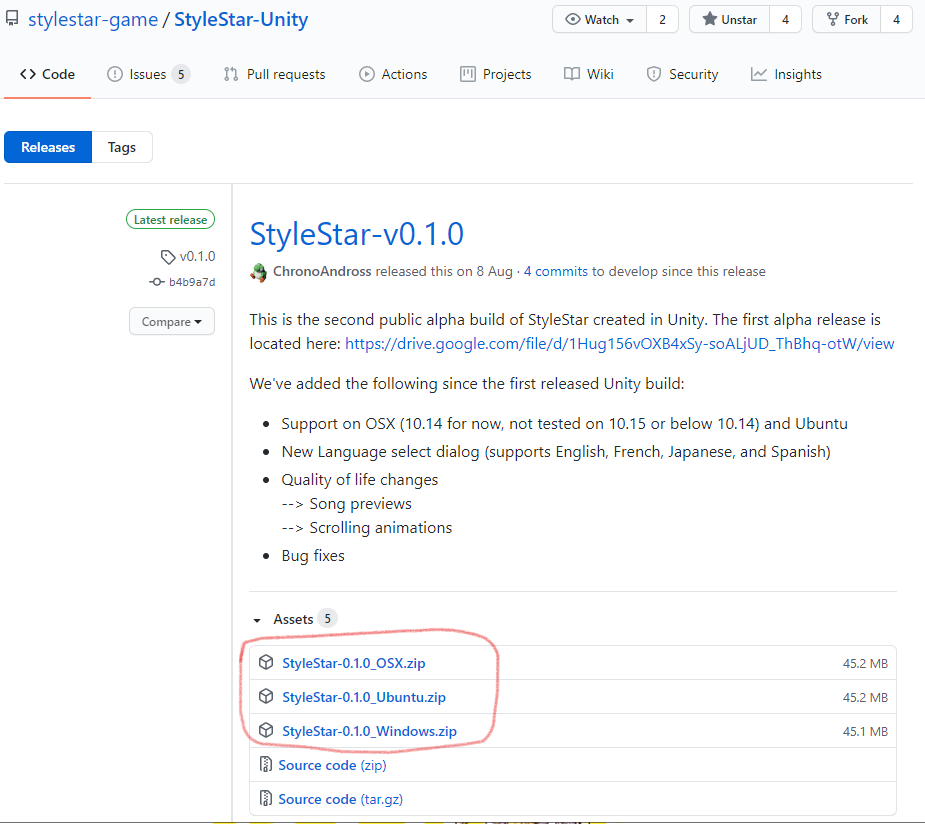Click the forks count next to Fork
Screen dimensions: 925x824
[x=896, y=19]
